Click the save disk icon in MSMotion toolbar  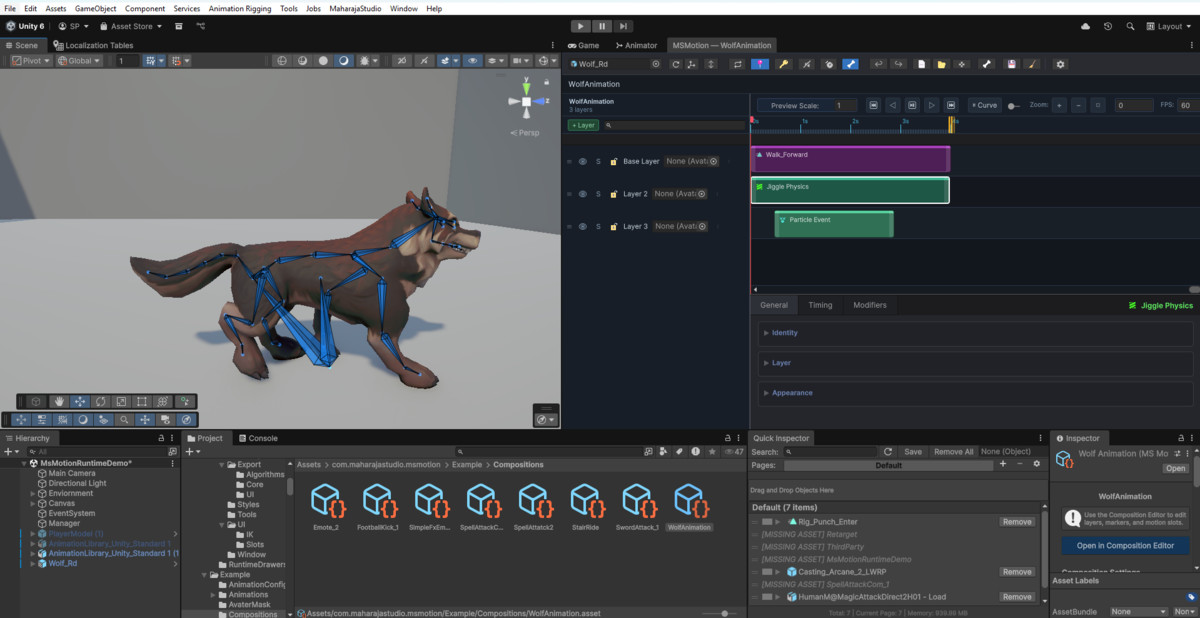1012,64
